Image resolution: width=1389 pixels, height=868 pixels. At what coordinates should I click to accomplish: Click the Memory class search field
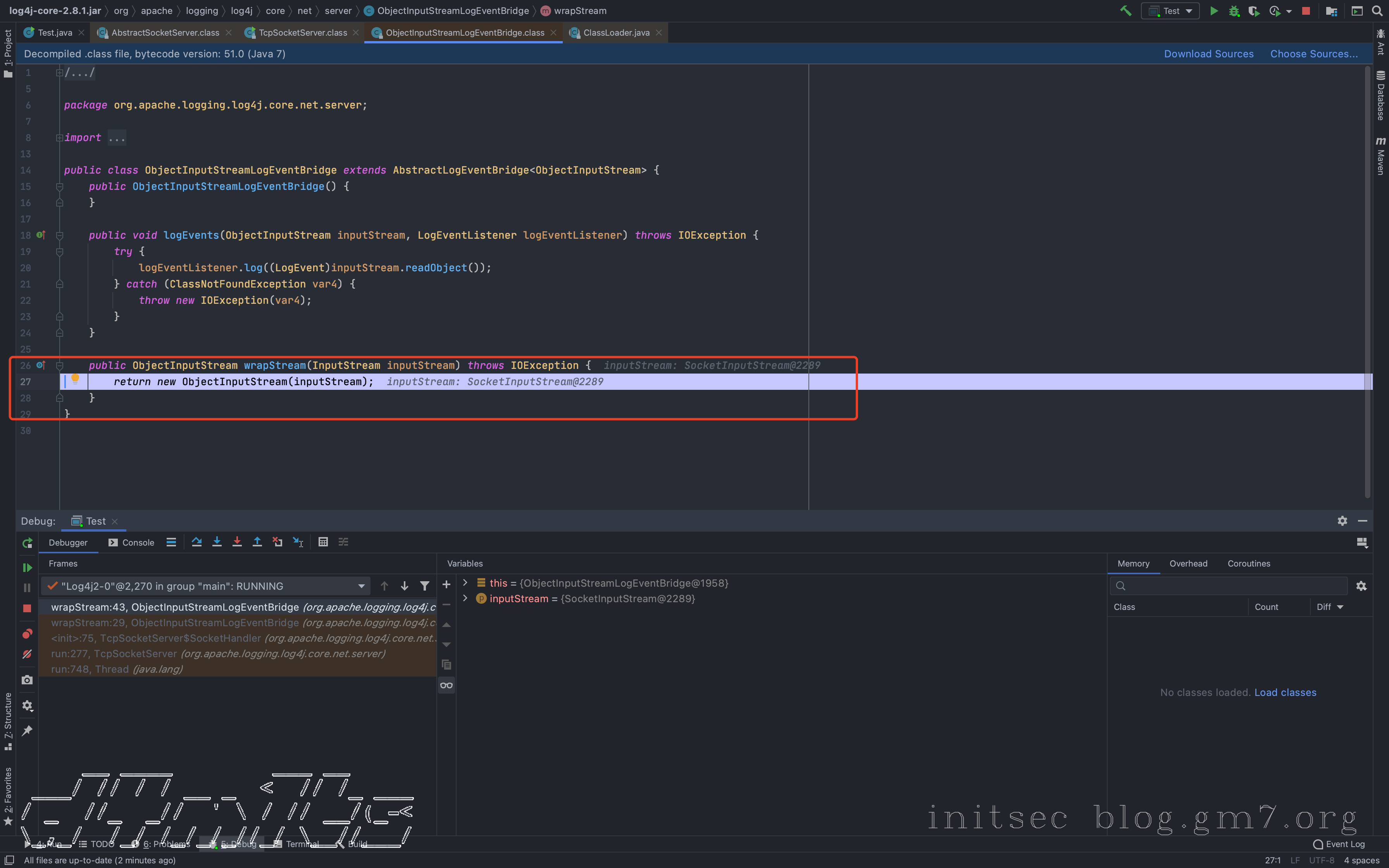[x=1234, y=586]
